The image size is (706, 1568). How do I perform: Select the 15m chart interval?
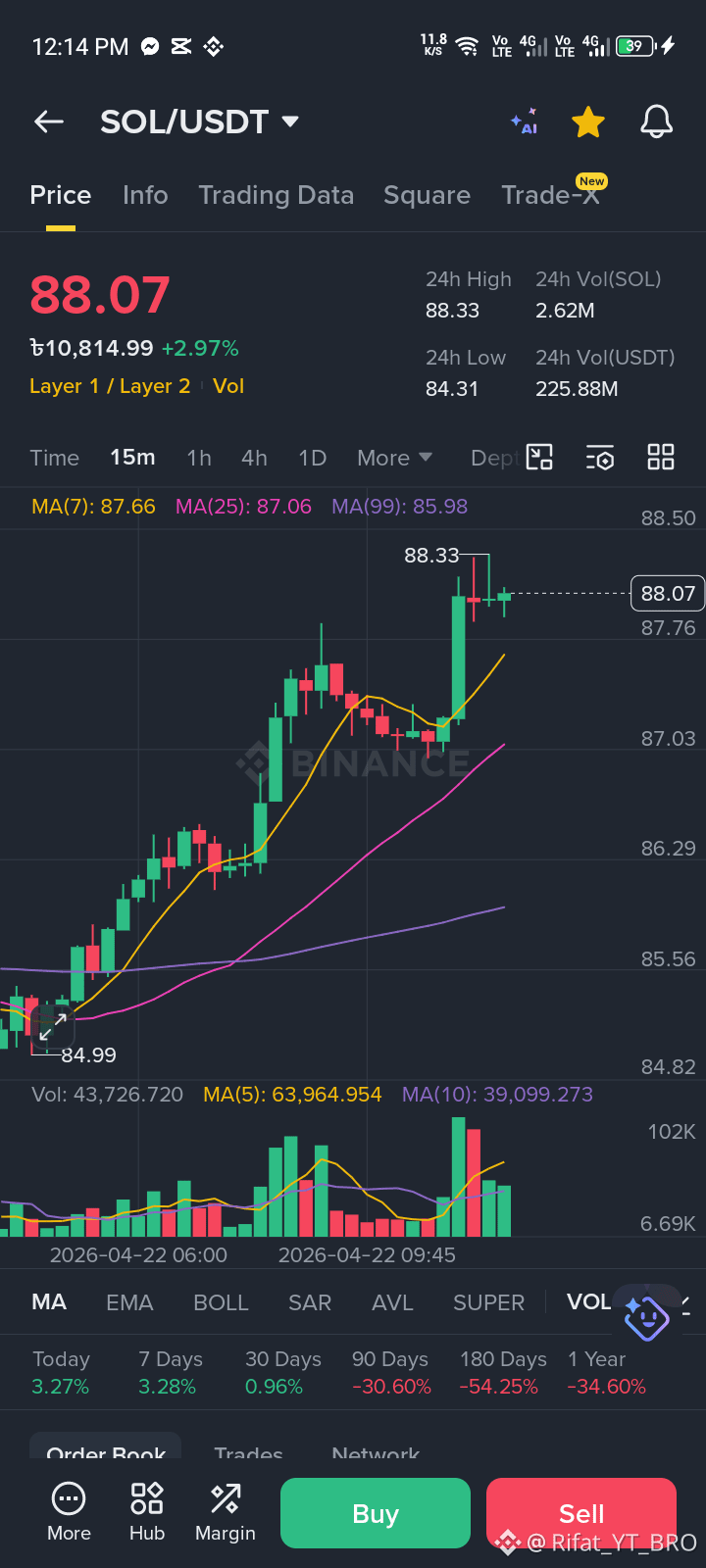[132, 458]
